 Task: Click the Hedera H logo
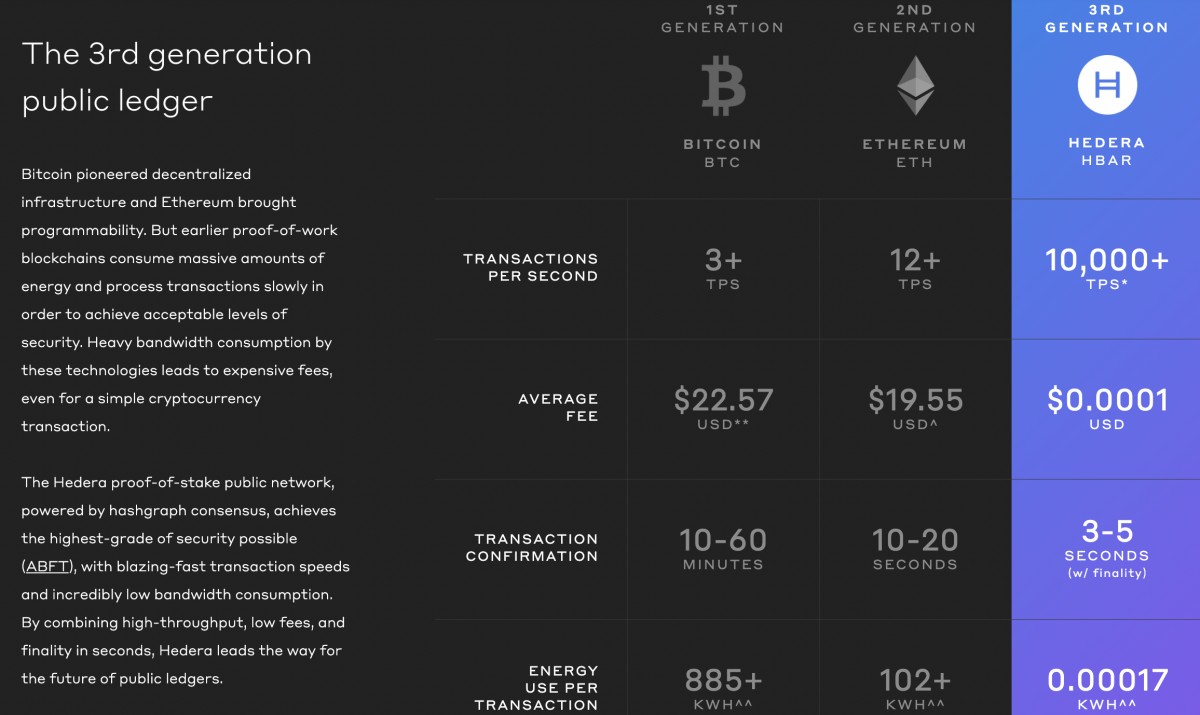click(1106, 86)
